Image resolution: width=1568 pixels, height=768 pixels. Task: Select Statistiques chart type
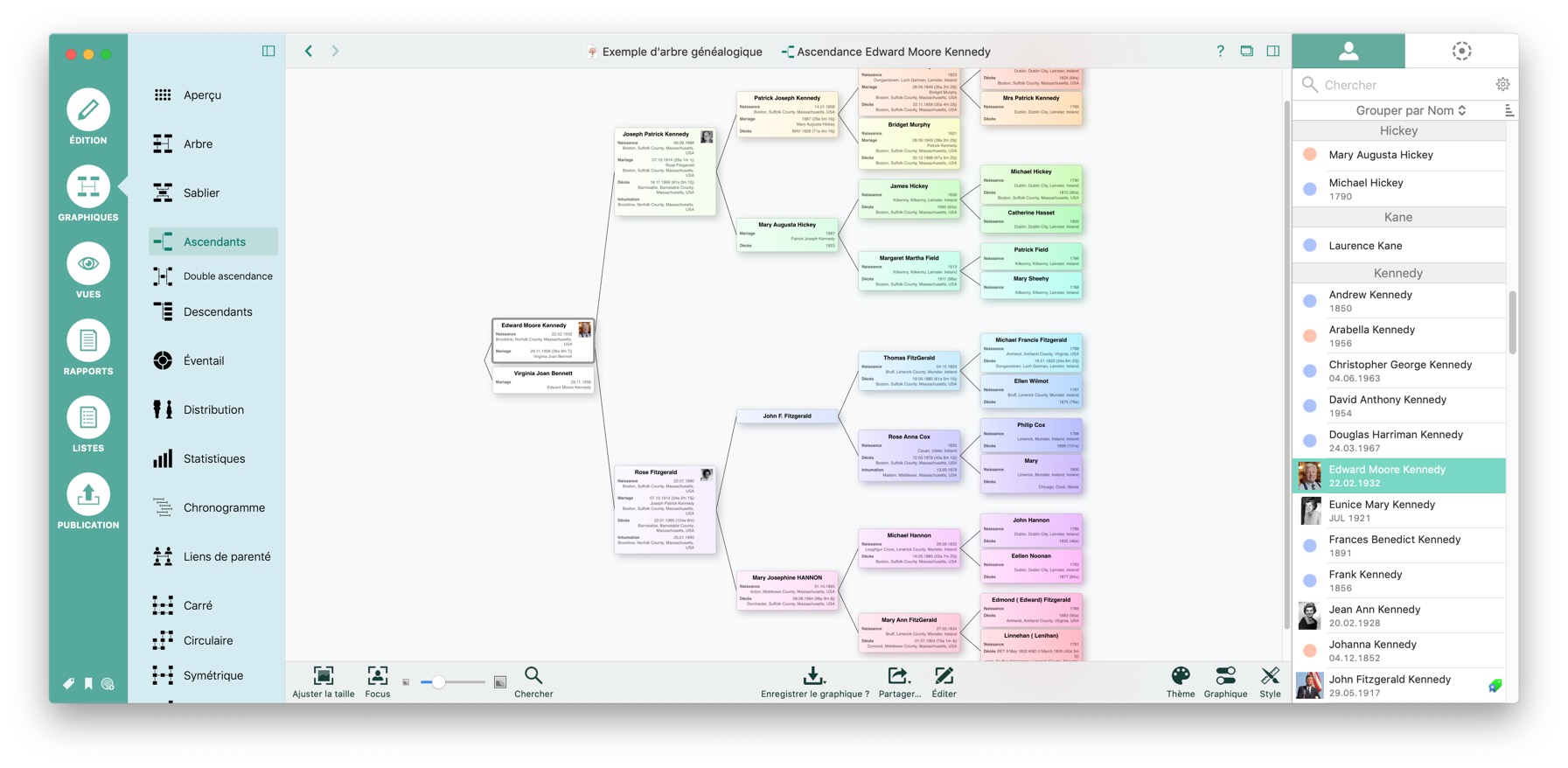tap(213, 458)
